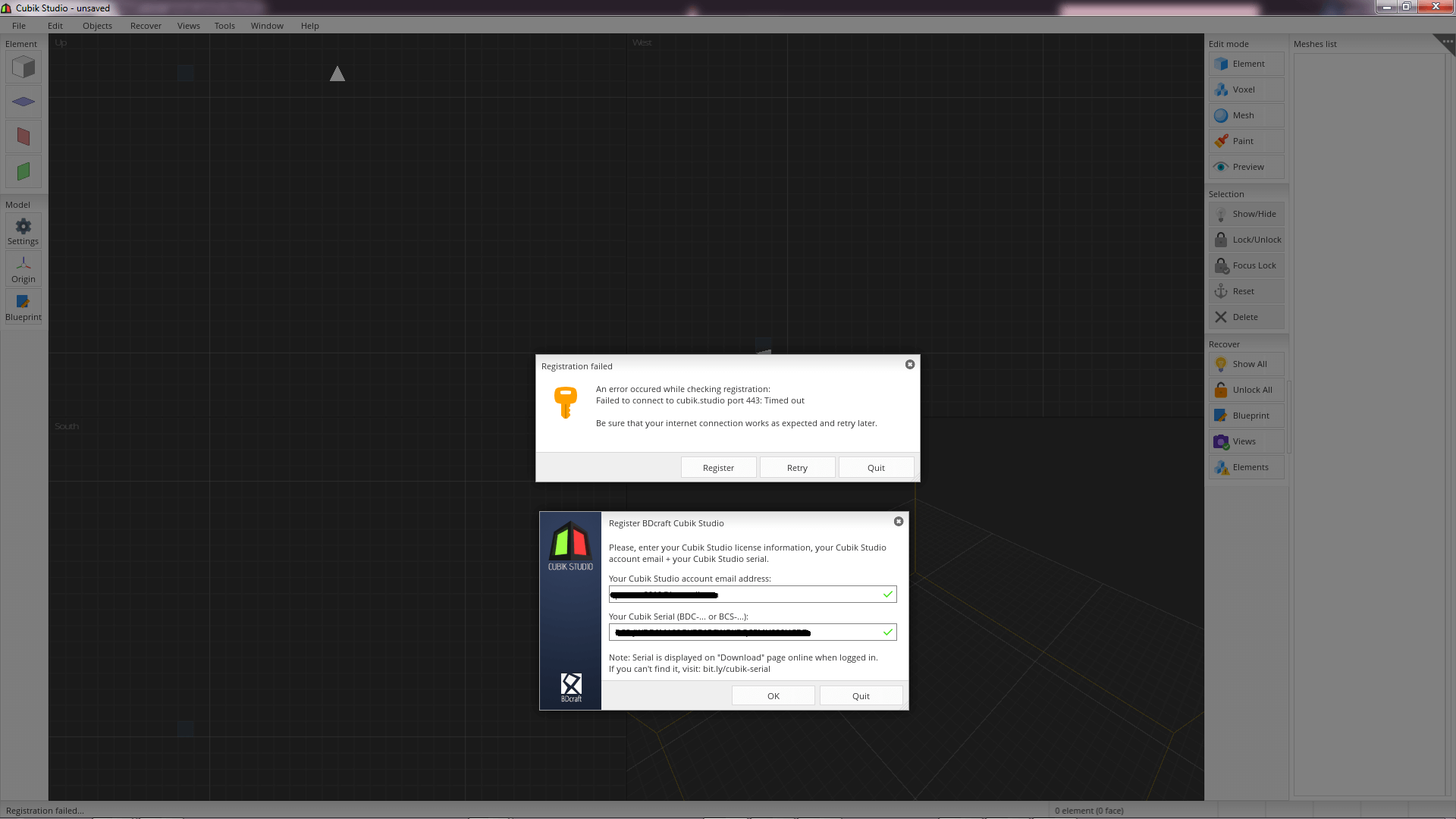The height and width of the screenshot is (819, 1456).
Task: Open the Recover menu
Action: coord(146,26)
